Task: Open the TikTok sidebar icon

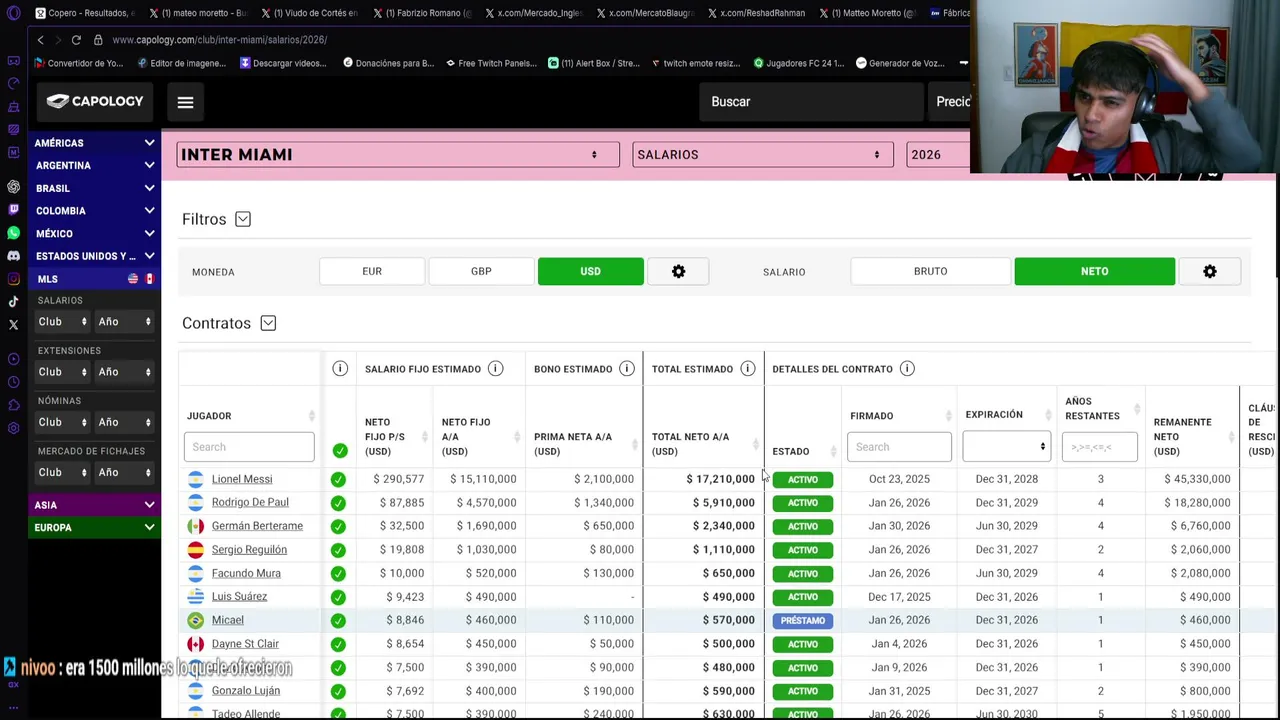Action: (13, 302)
